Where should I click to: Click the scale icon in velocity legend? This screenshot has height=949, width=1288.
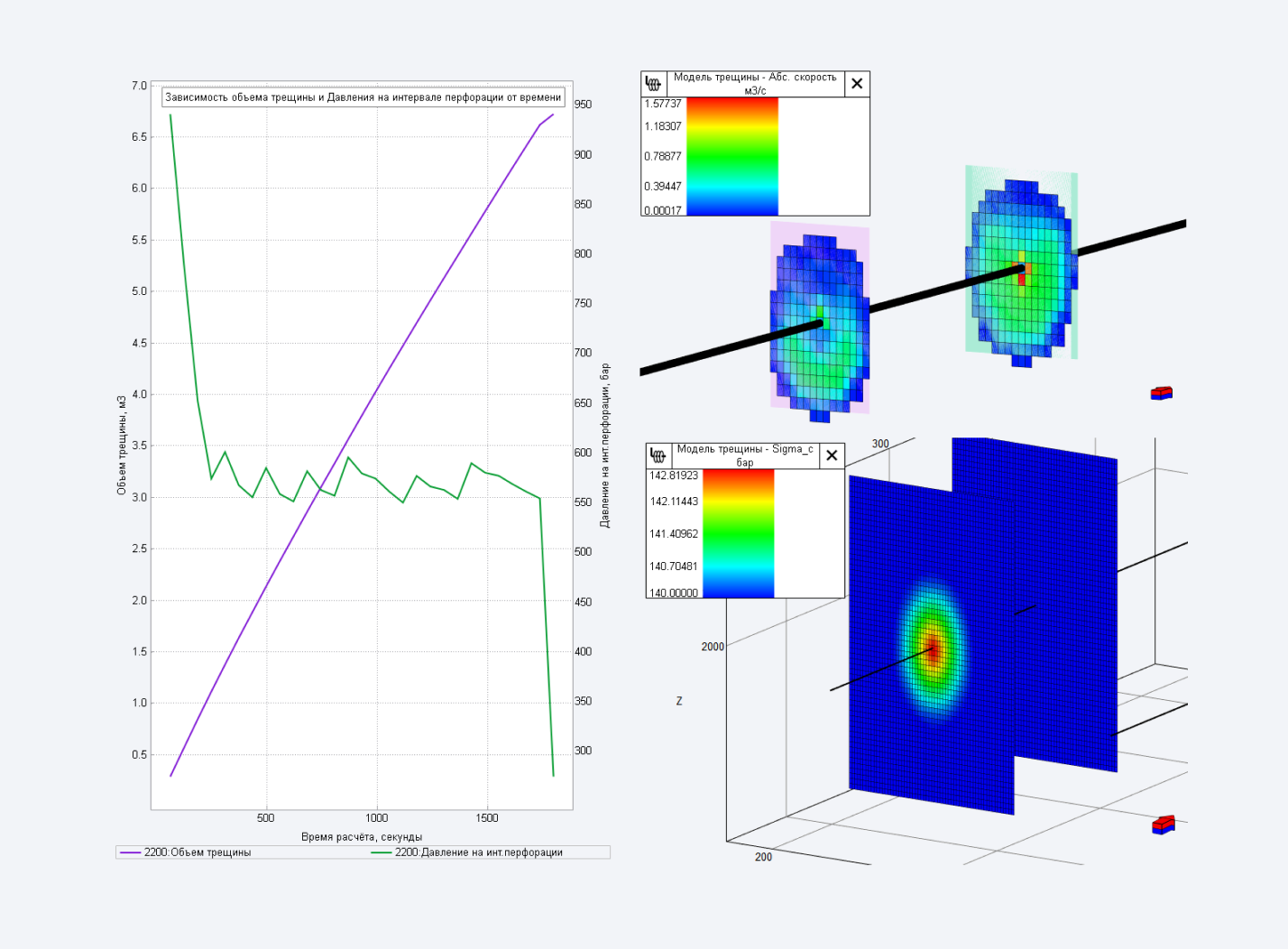click(653, 84)
